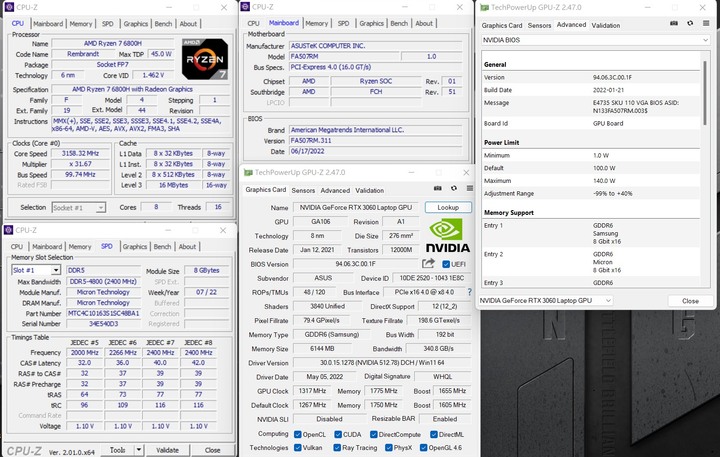Toggle the Vulkan checkbox
Viewport: 720px width, 457px height.
point(298,447)
